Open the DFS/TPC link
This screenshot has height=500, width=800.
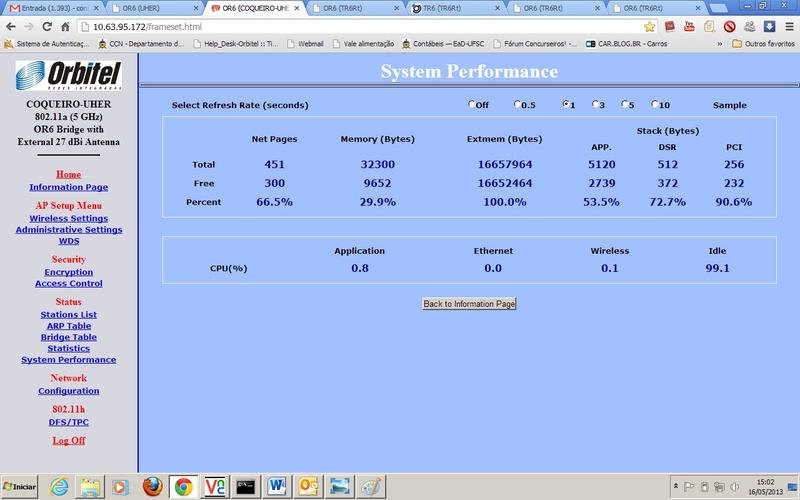68,422
